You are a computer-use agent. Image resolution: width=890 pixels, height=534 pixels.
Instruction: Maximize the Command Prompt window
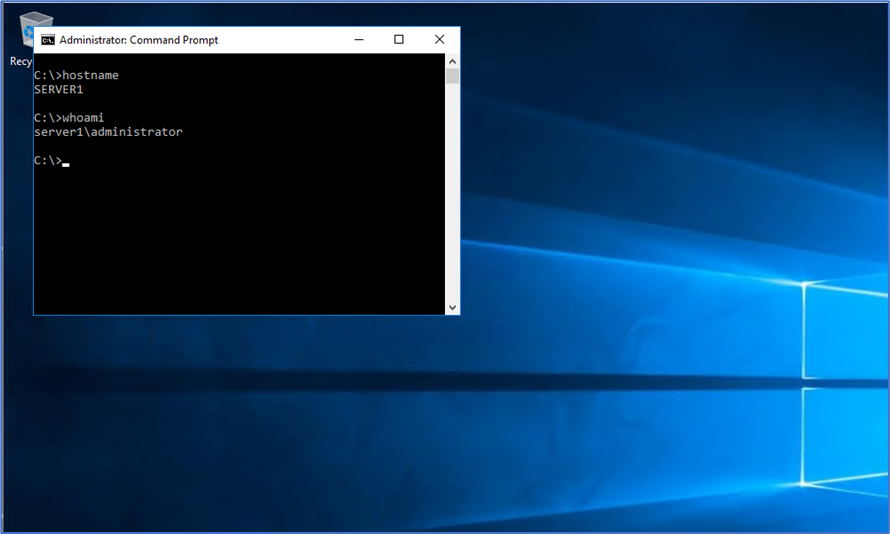coord(399,40)
